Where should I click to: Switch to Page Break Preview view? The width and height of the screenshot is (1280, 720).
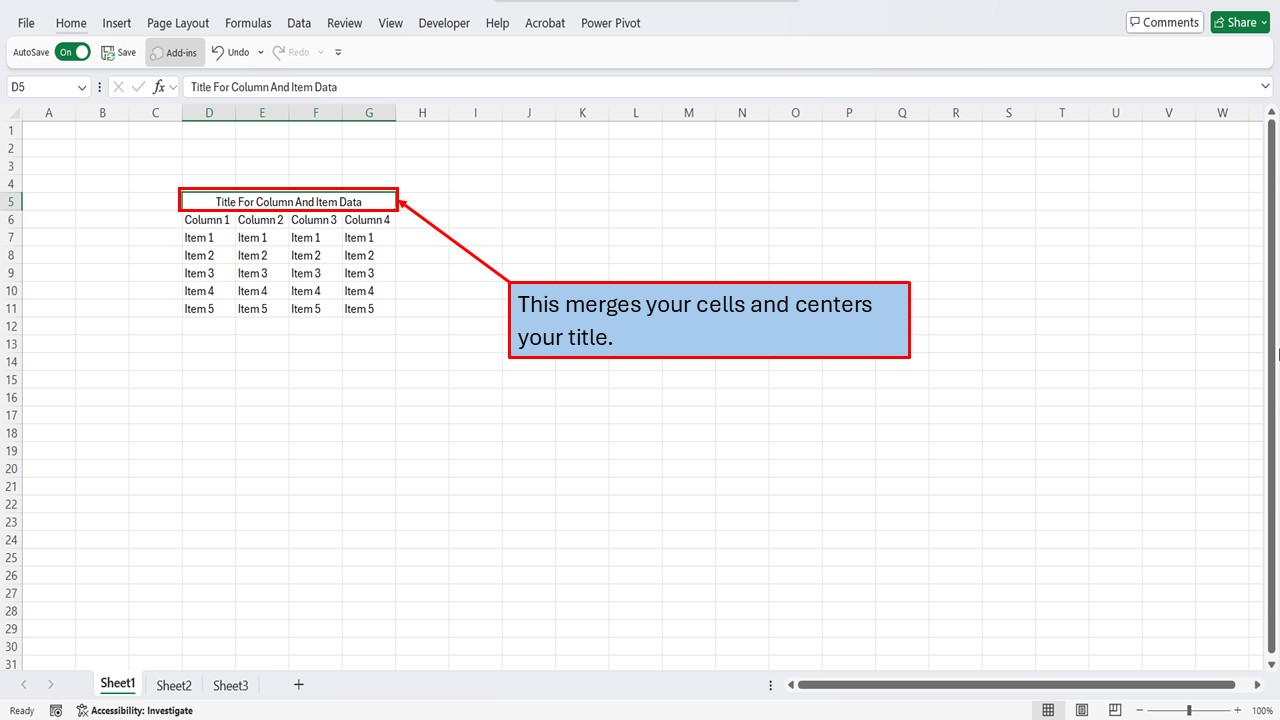point(1114,709)
